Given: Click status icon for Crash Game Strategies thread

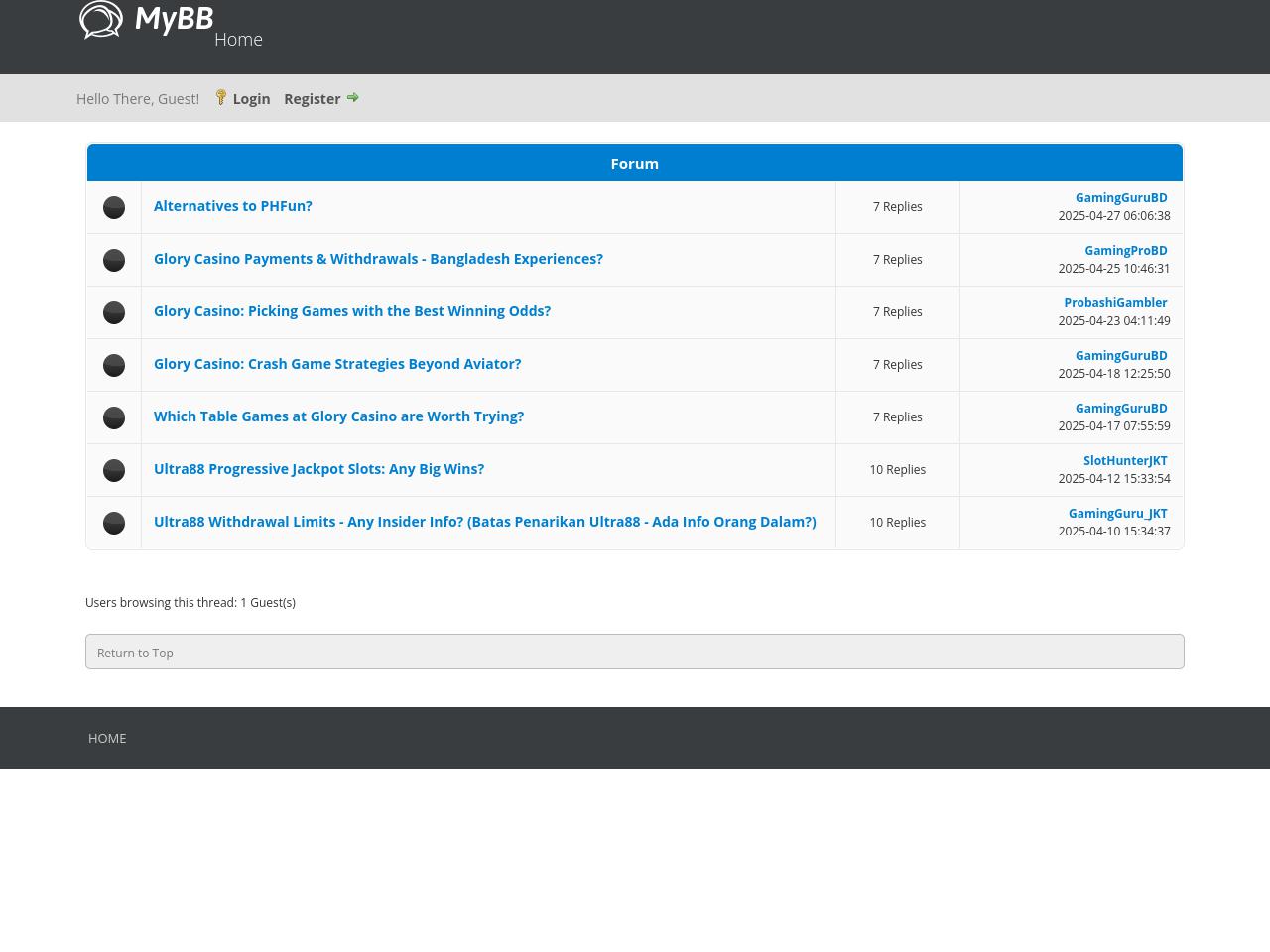Looking at the screenshot, I should (x=114, y=365).
